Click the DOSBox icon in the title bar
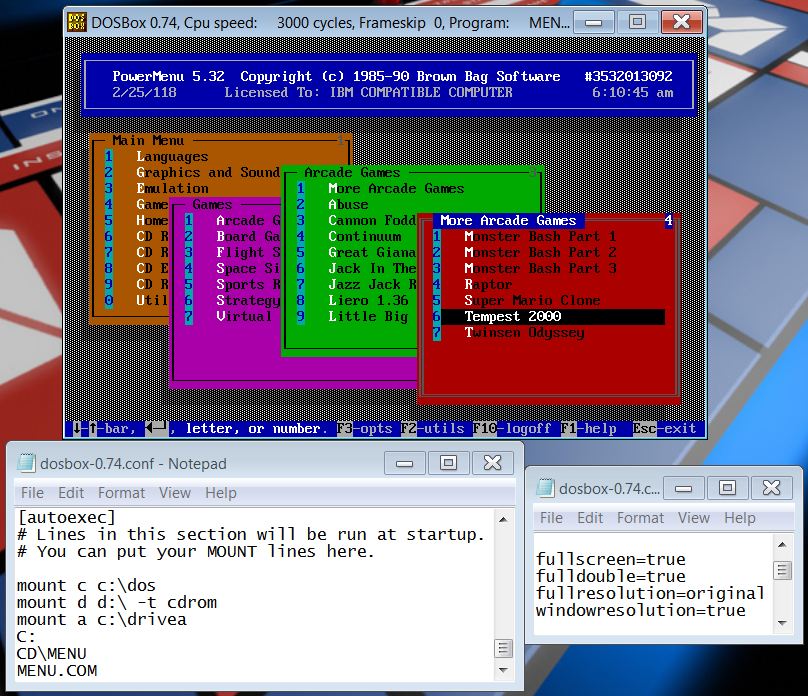 pyautogui.click(x=77, y=22)
